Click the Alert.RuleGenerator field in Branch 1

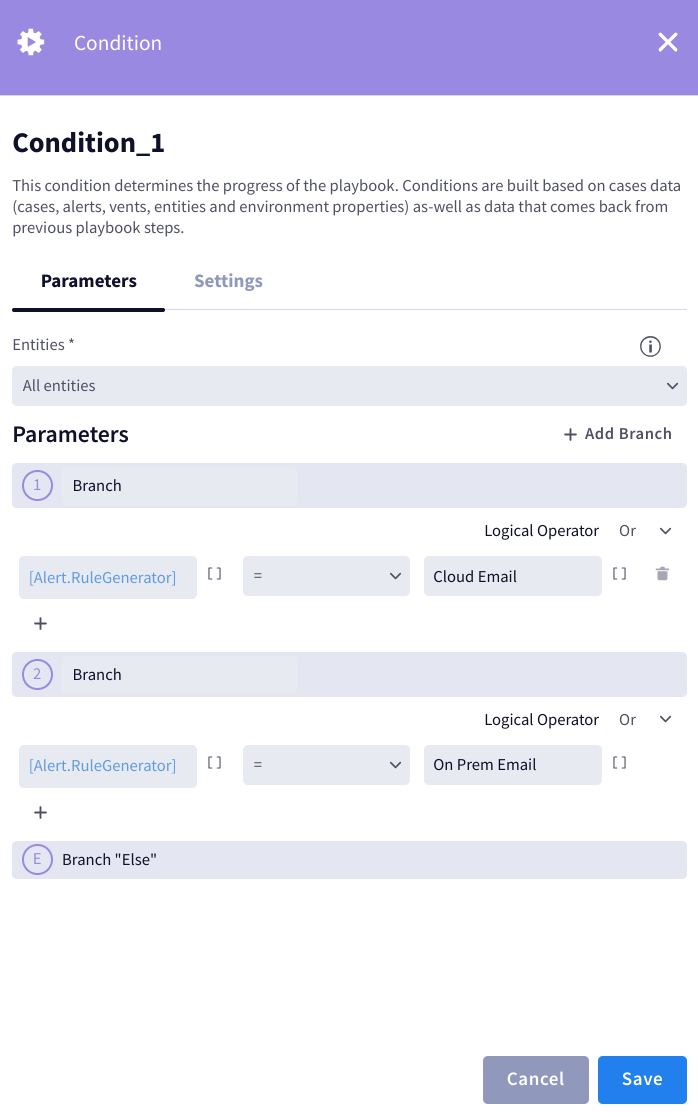tap(107, 577)
